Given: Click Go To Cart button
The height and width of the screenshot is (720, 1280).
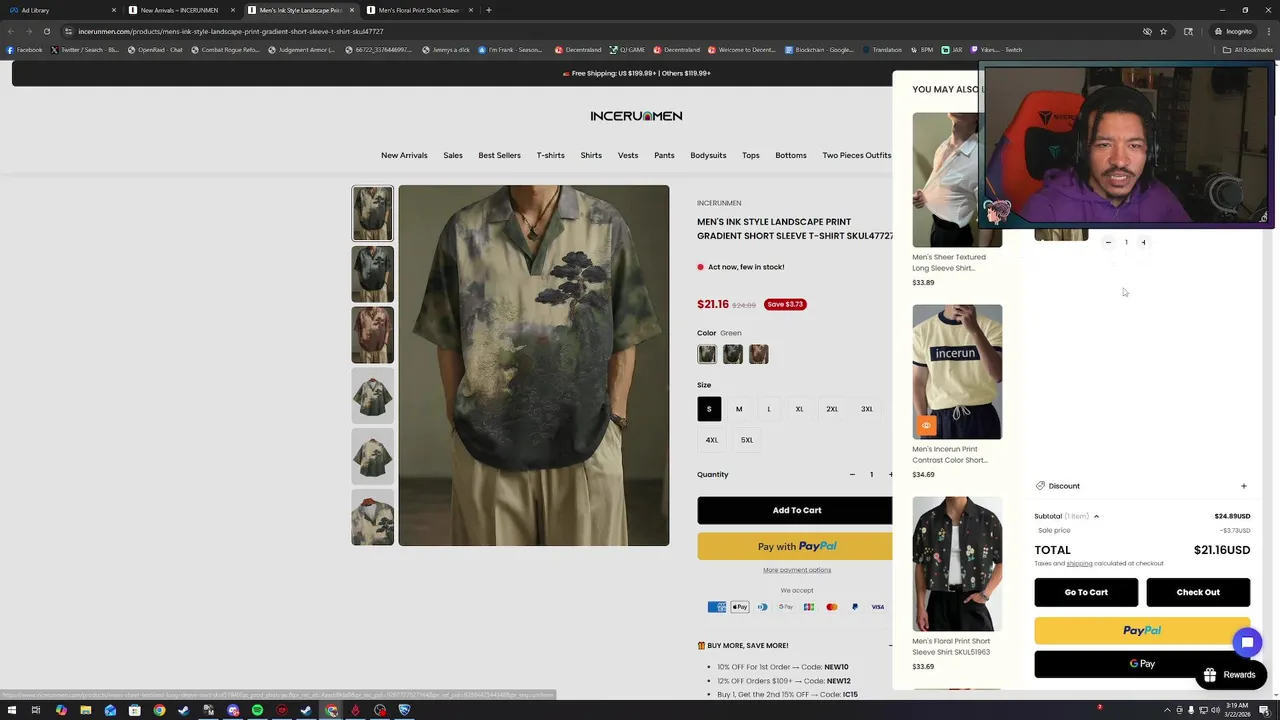Looking at the screenshot, I should pos(1086,592).
